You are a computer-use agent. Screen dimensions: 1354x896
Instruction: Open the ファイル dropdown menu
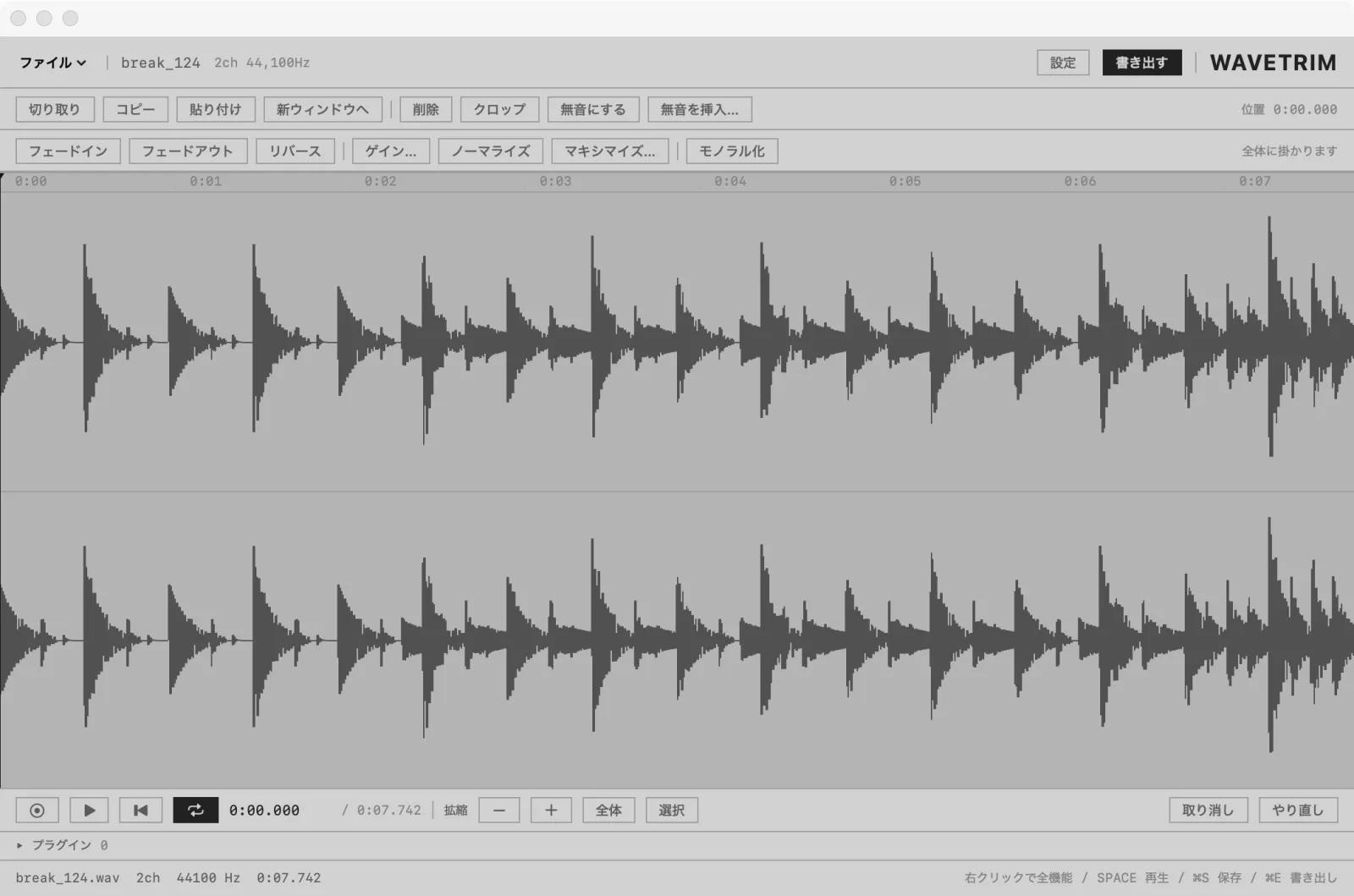coord(53,63)
